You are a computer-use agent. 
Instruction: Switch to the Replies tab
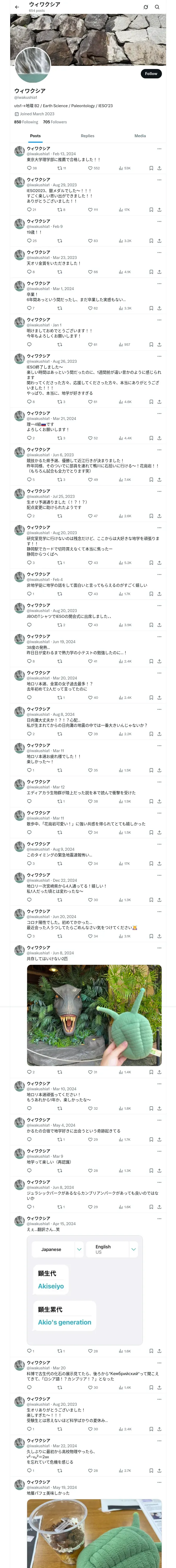pos(87,136)
